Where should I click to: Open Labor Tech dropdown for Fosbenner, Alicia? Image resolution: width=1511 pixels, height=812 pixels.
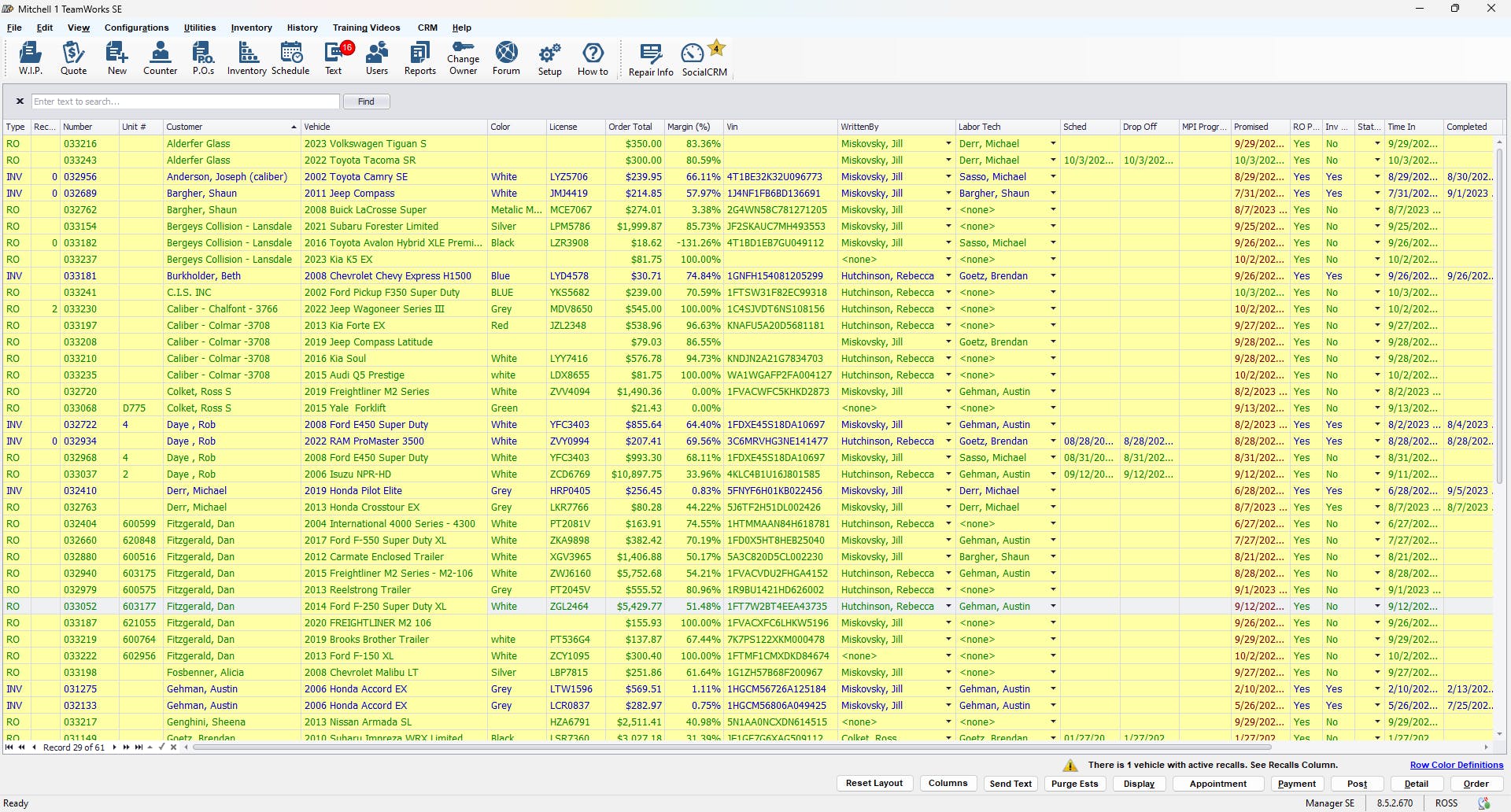click(x=1053, y=673)
